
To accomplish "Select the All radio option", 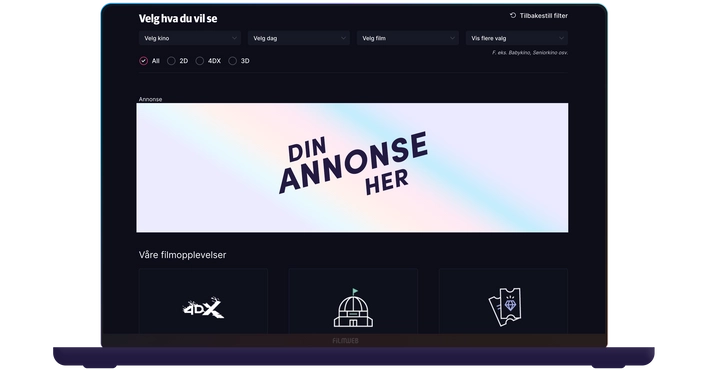I will [144, 61].
